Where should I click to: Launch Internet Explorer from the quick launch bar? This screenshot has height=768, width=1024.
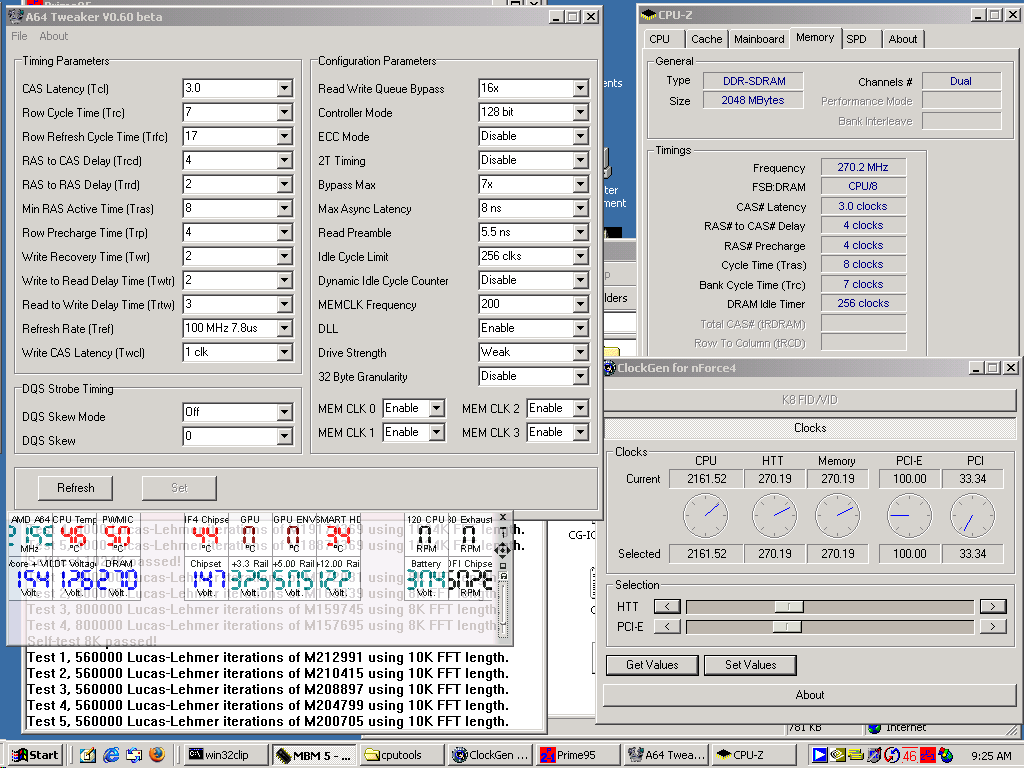pos(111,755)
